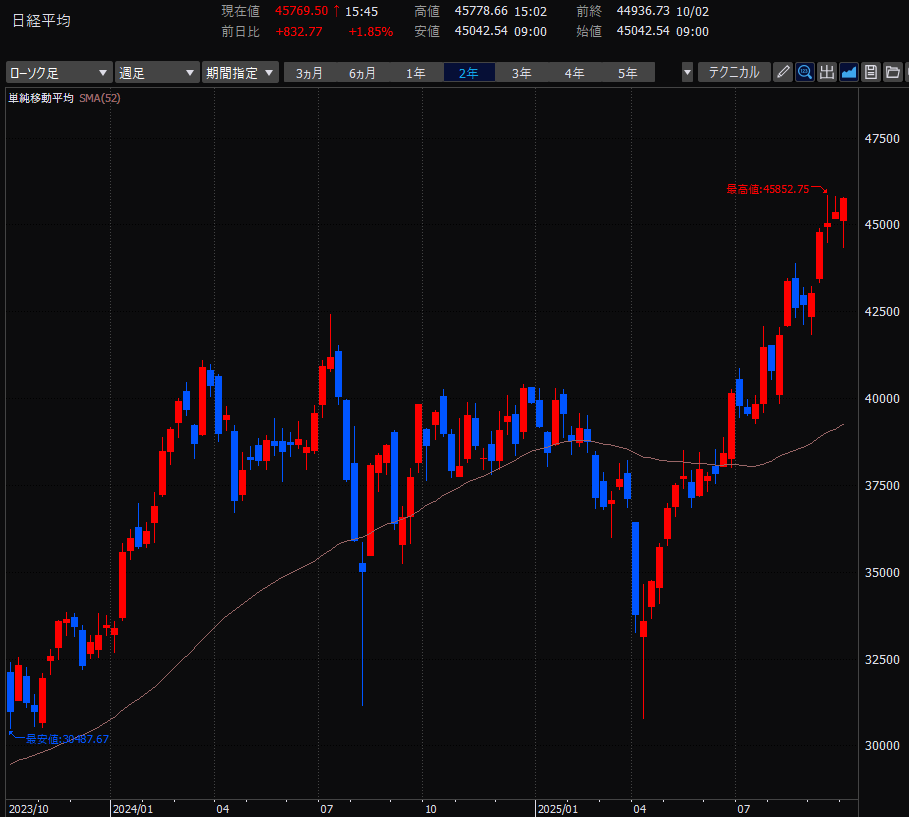Viewport: 909px width, 817px height.
Task: Click the previous close value 44936.73
Action: point(643,11)
